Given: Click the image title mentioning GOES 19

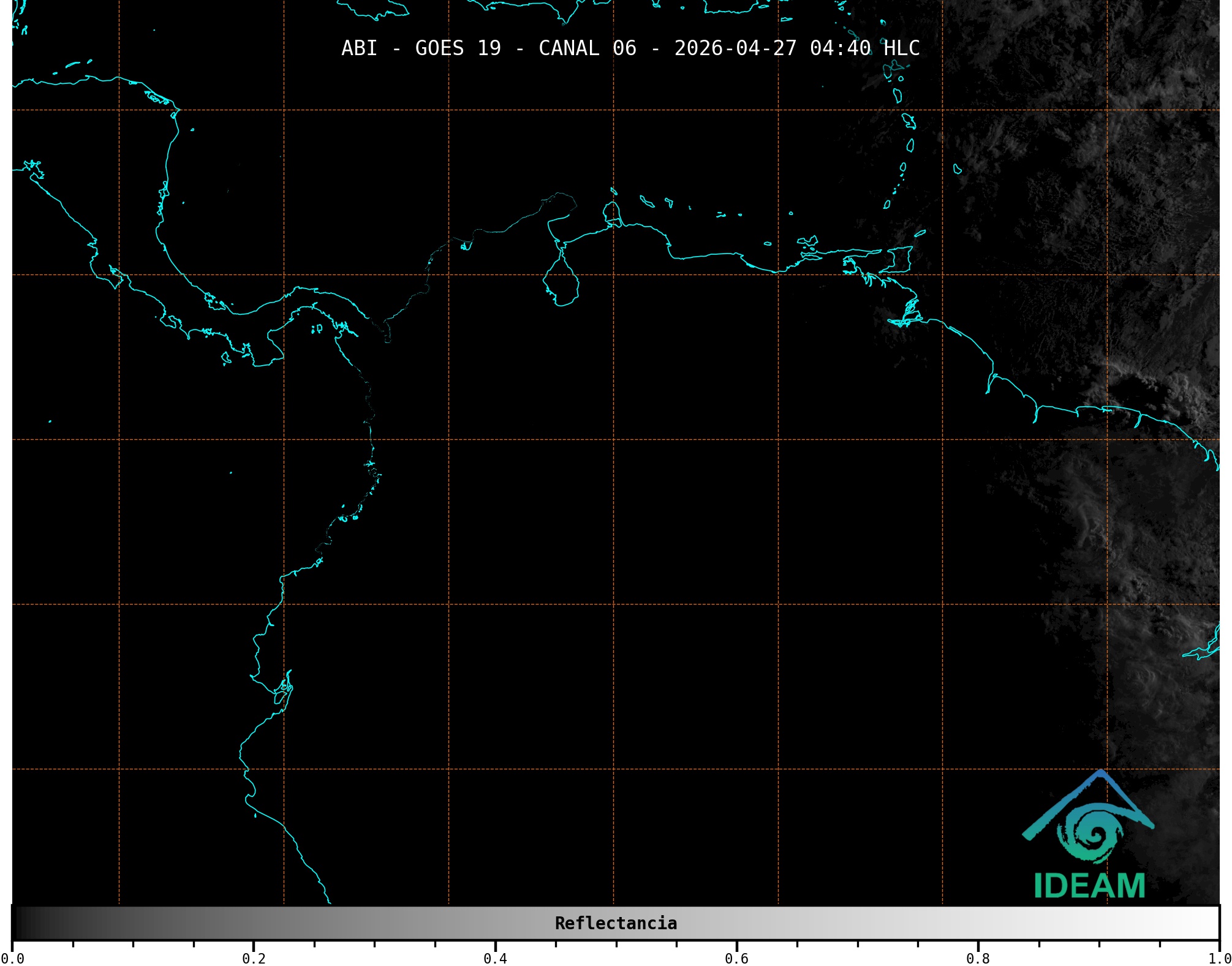Looking at the screenshot, I should [x=458, y=48].
